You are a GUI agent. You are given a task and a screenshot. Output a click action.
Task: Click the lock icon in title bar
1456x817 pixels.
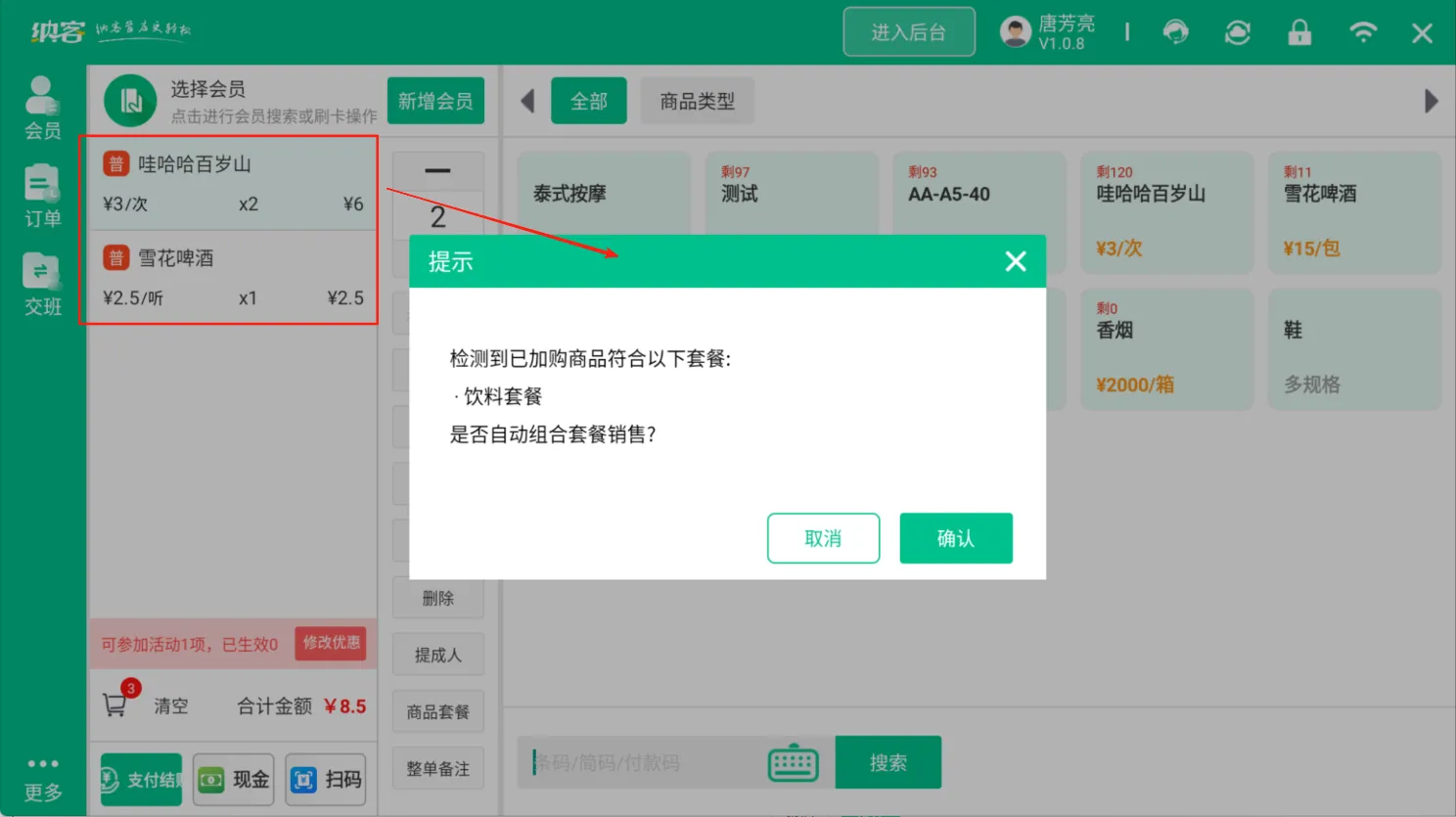click(1299, 32)
